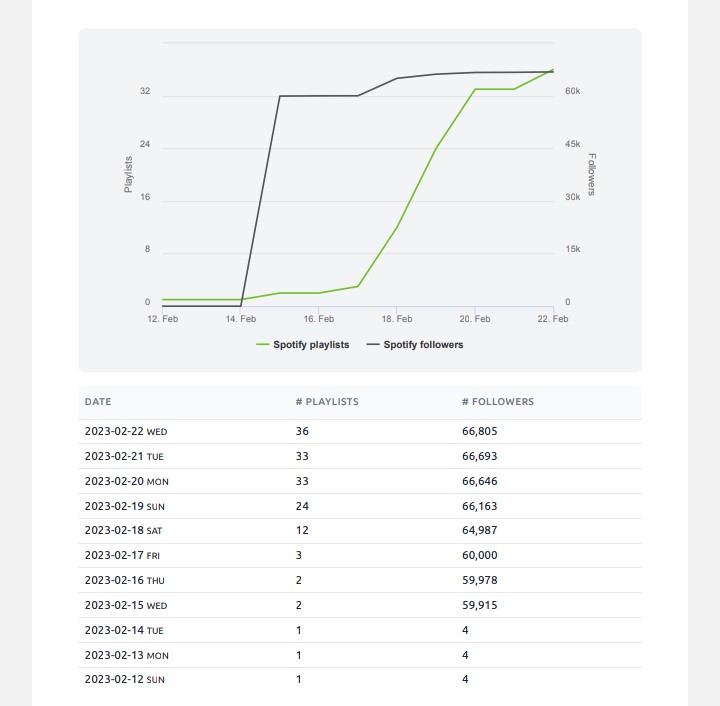Click the 8 left axis label
The height and width of the screenshot is (706, 720).
pos(147,249)
